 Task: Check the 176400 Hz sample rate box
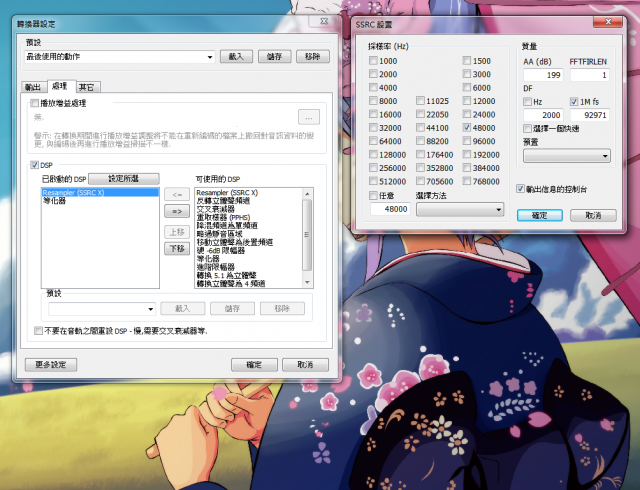[x=420, y=155]
